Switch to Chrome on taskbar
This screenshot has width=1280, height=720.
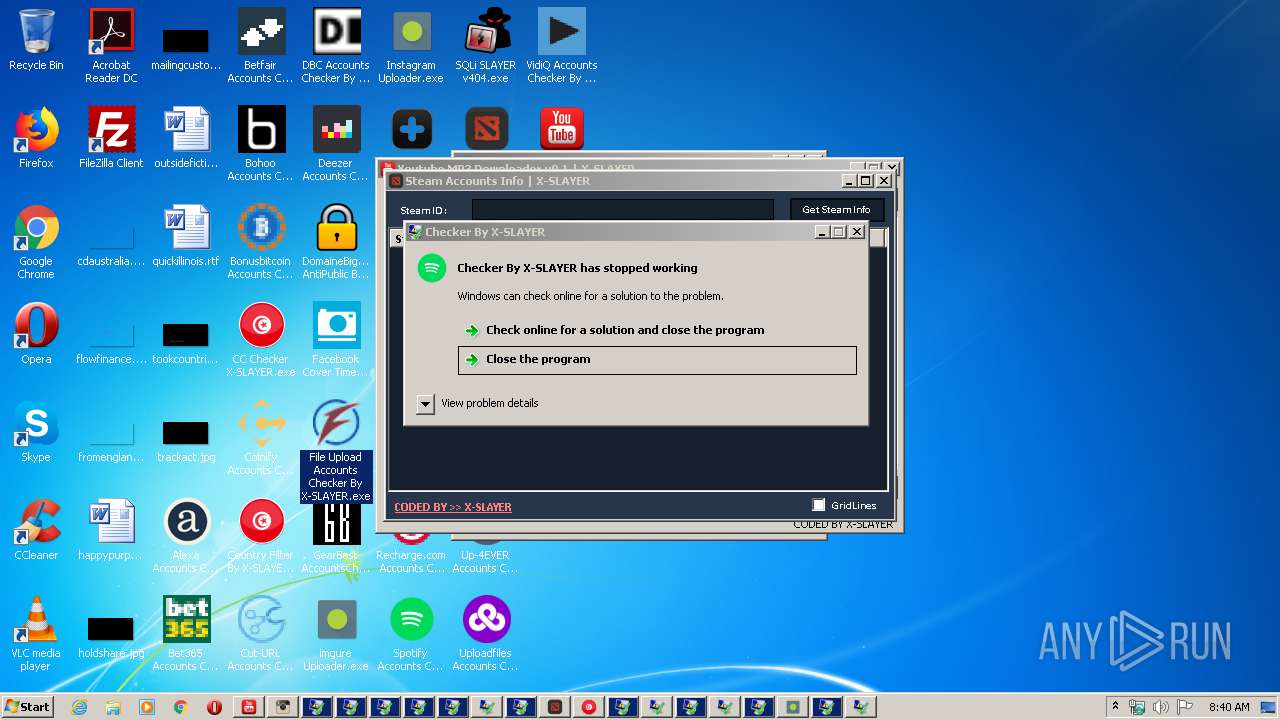tap(181, 707)
